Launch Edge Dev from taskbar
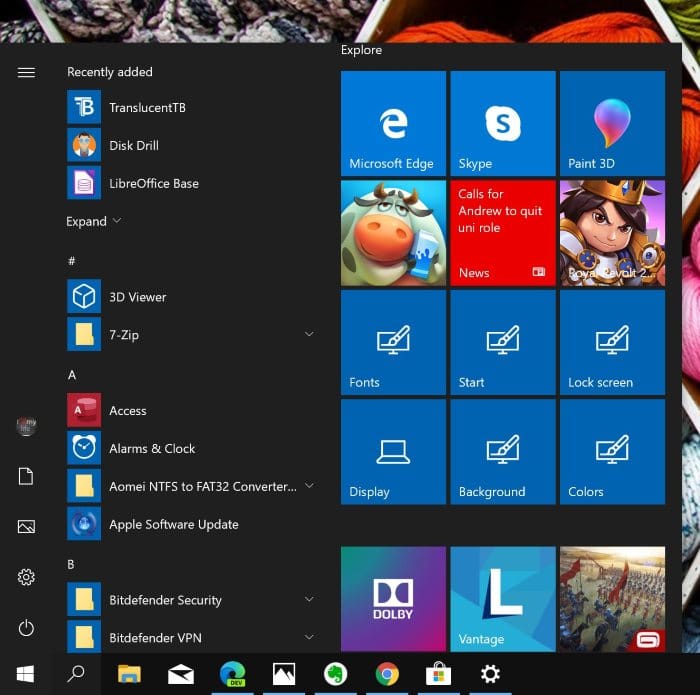The width and height of the screenshot is (700, 695). [x=233, y=674]
